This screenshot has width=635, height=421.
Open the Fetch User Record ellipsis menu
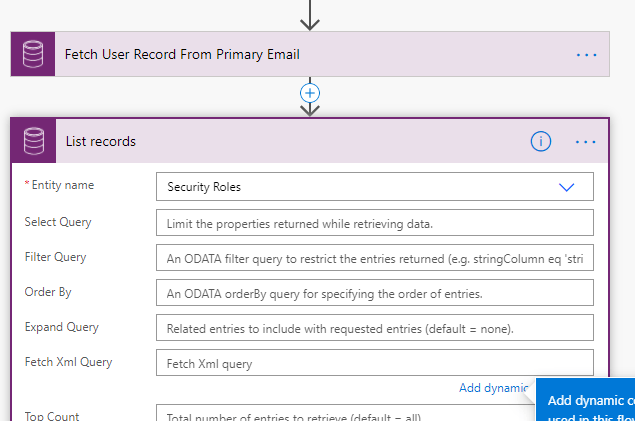pyautogui.click(x=586, y=54)
